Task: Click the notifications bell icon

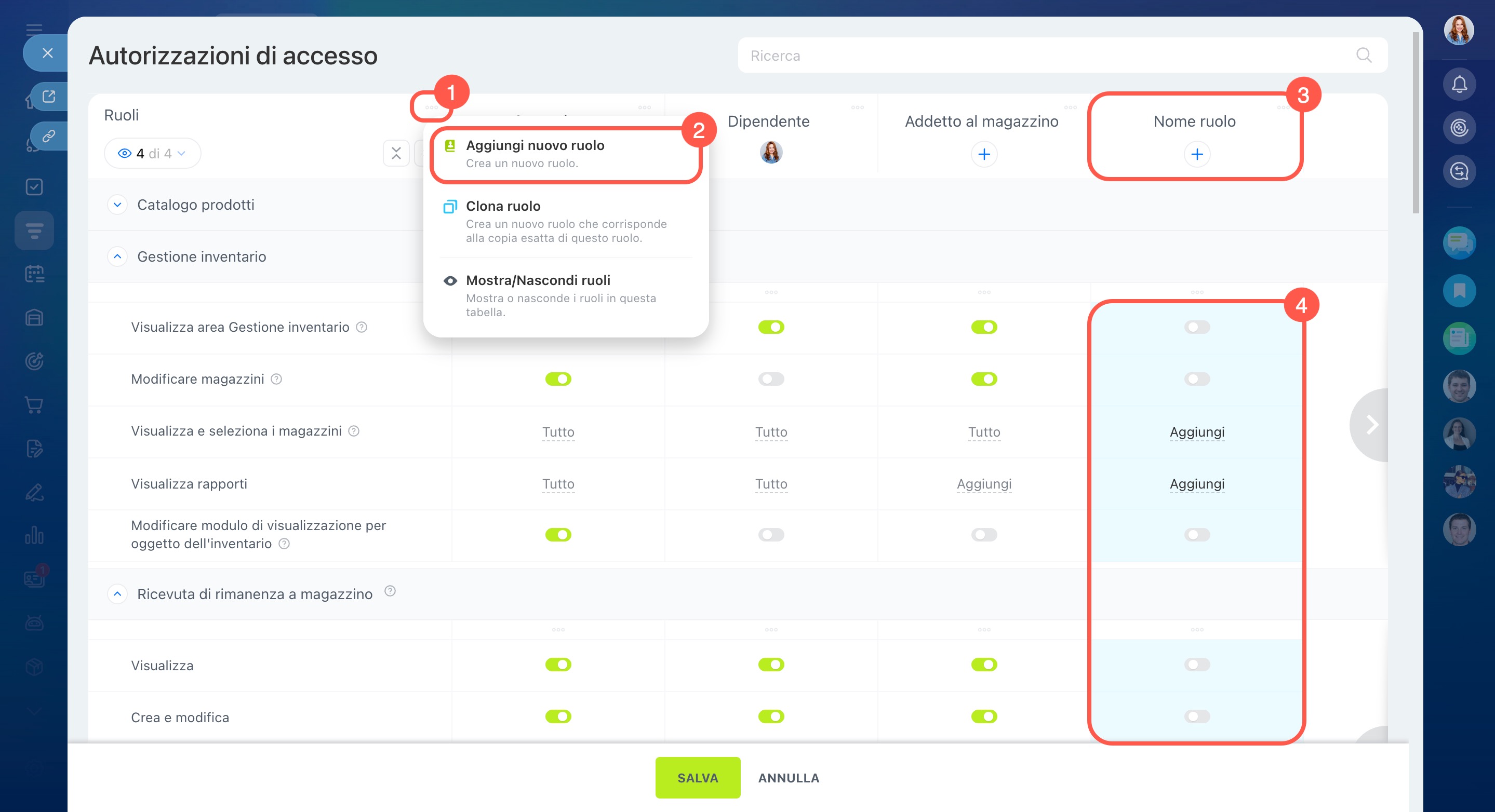Action: pyautogui.click(x=1459, y=85)
